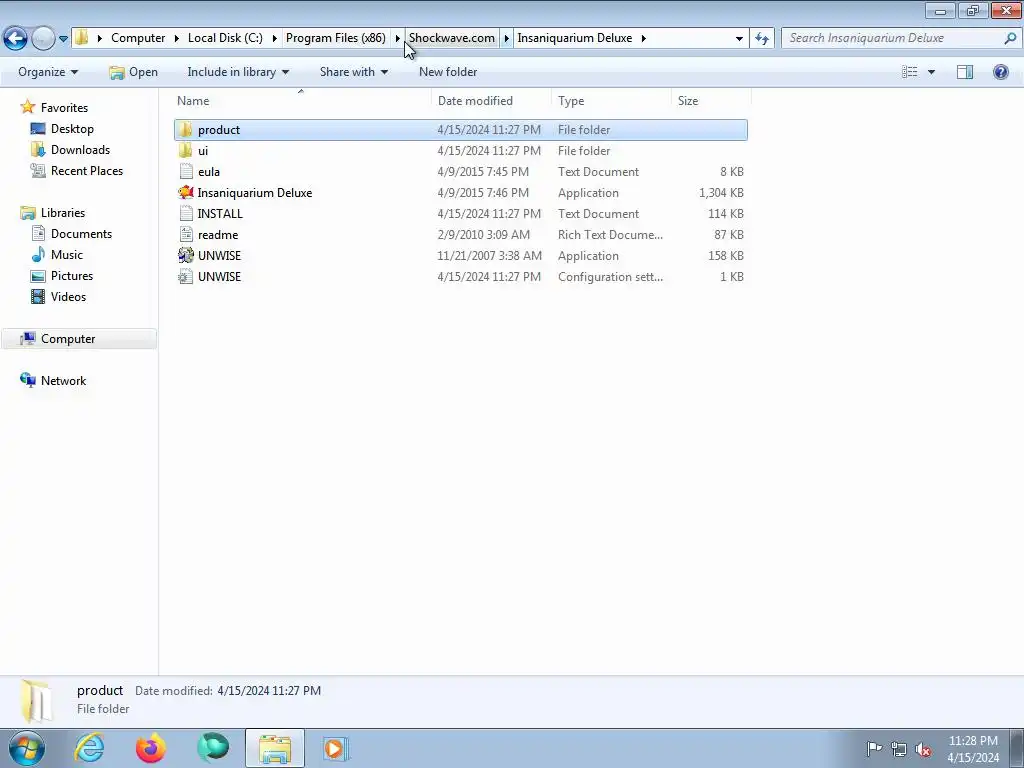
Task: Click the Favorites star in sidebar
Action: tap(27, 107)
